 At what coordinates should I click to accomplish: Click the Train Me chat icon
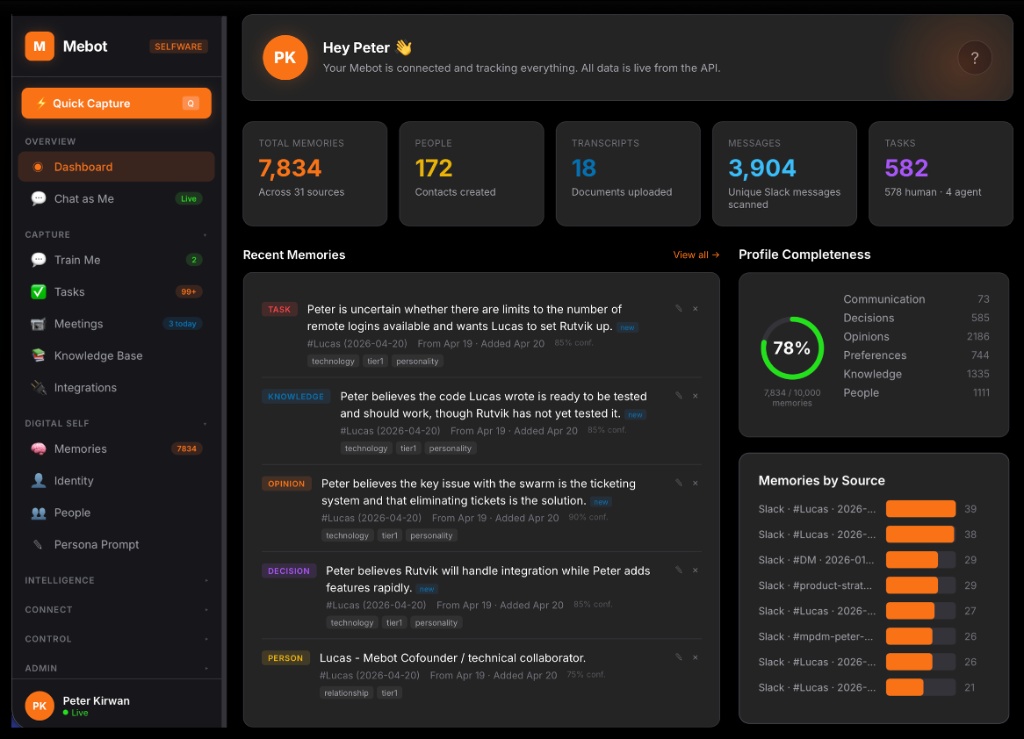pyautogui.click(x=39, y=260)
